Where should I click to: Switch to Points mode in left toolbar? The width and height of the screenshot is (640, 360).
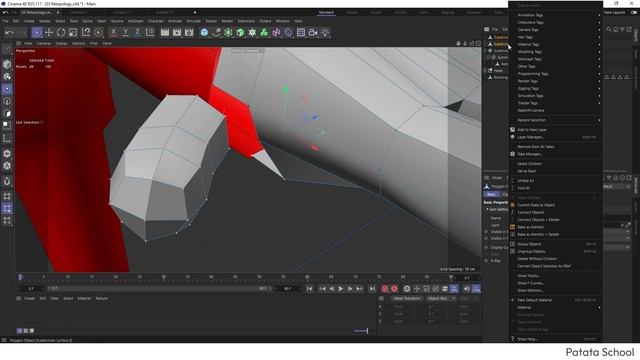pyautogui.click(x=7, y=89)
